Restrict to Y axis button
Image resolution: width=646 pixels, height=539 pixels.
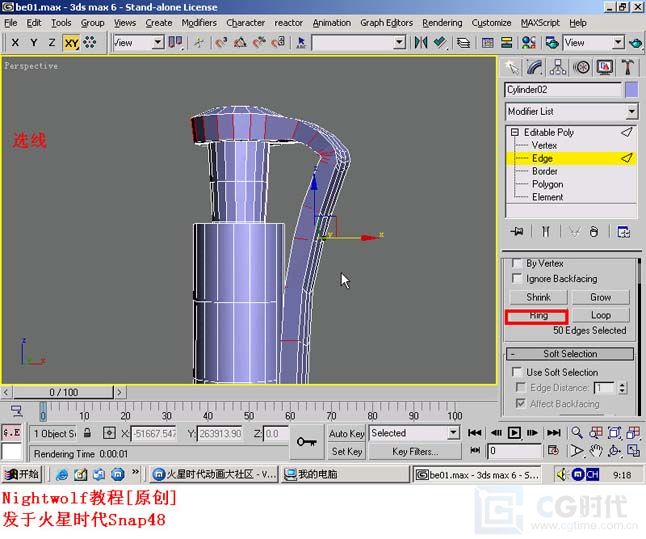click(34, 42)
